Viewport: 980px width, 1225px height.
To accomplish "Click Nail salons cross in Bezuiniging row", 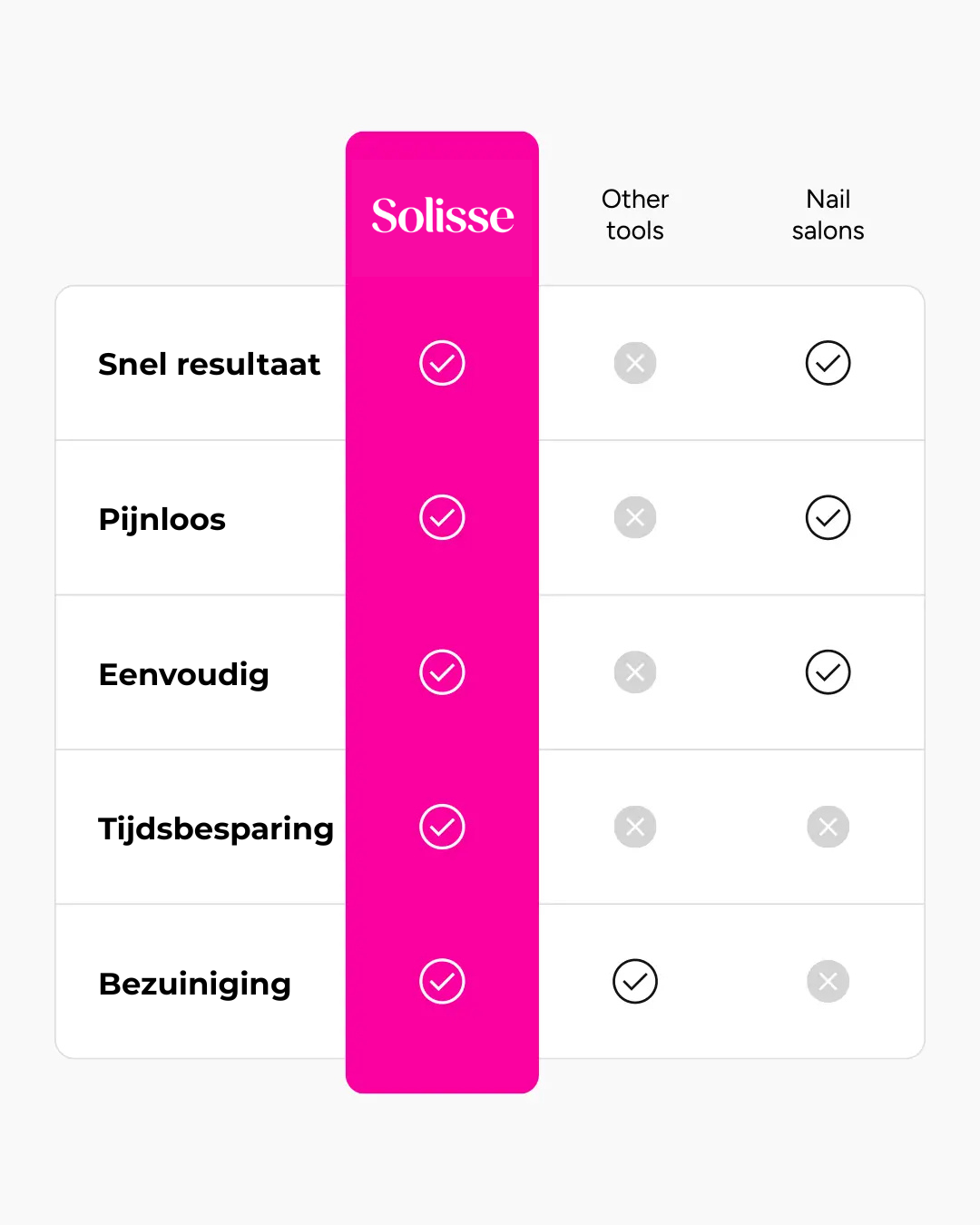I will [828, 981].
